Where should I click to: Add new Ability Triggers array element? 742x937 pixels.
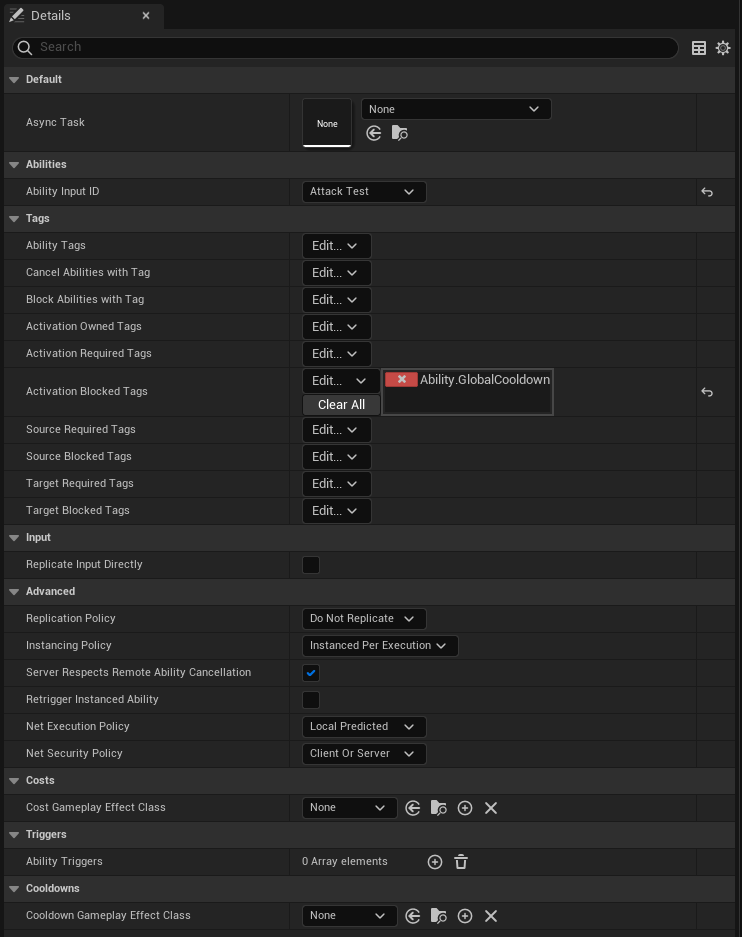pos(435,862)
